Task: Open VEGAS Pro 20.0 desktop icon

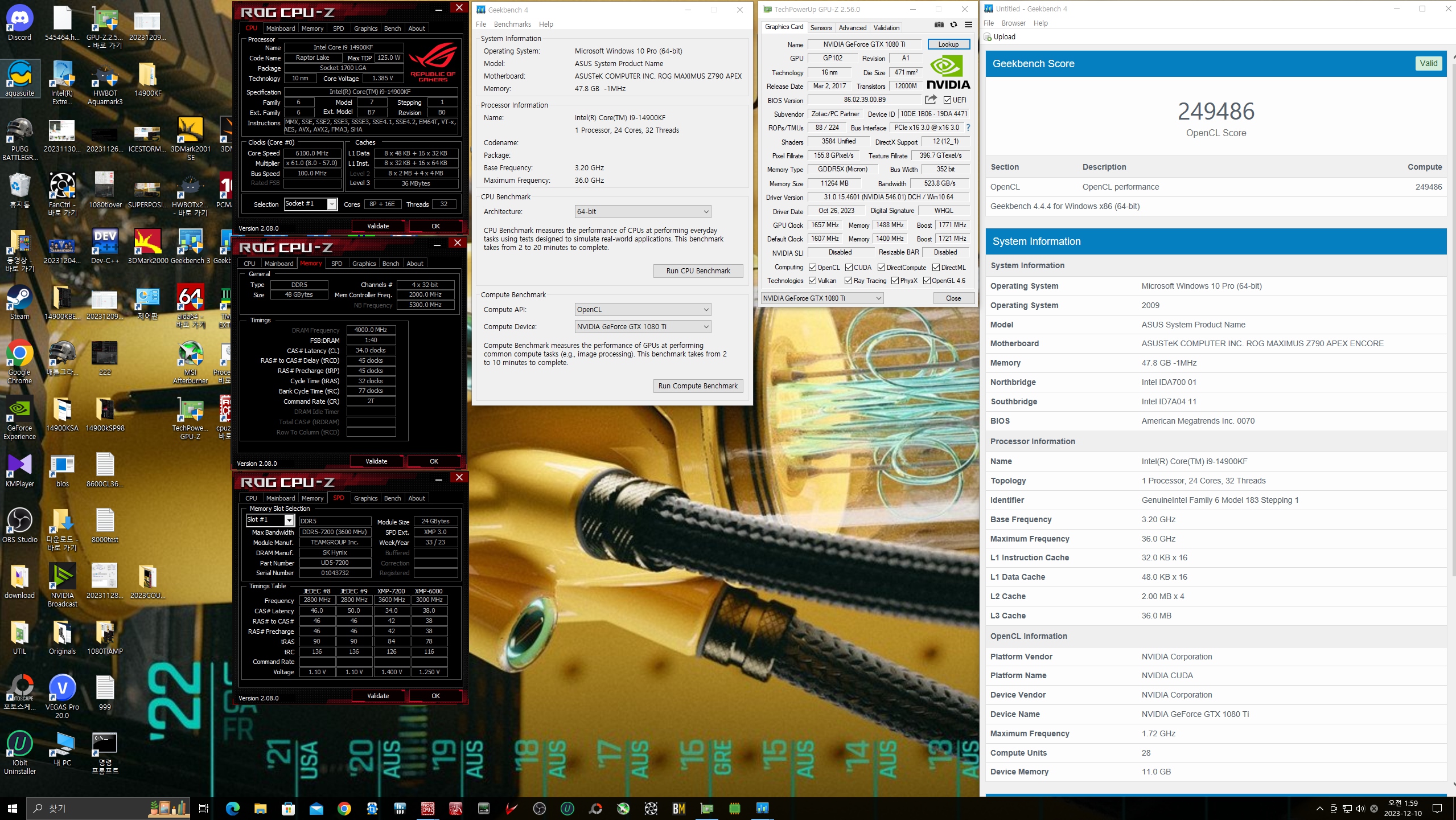Action: [62, 696]
